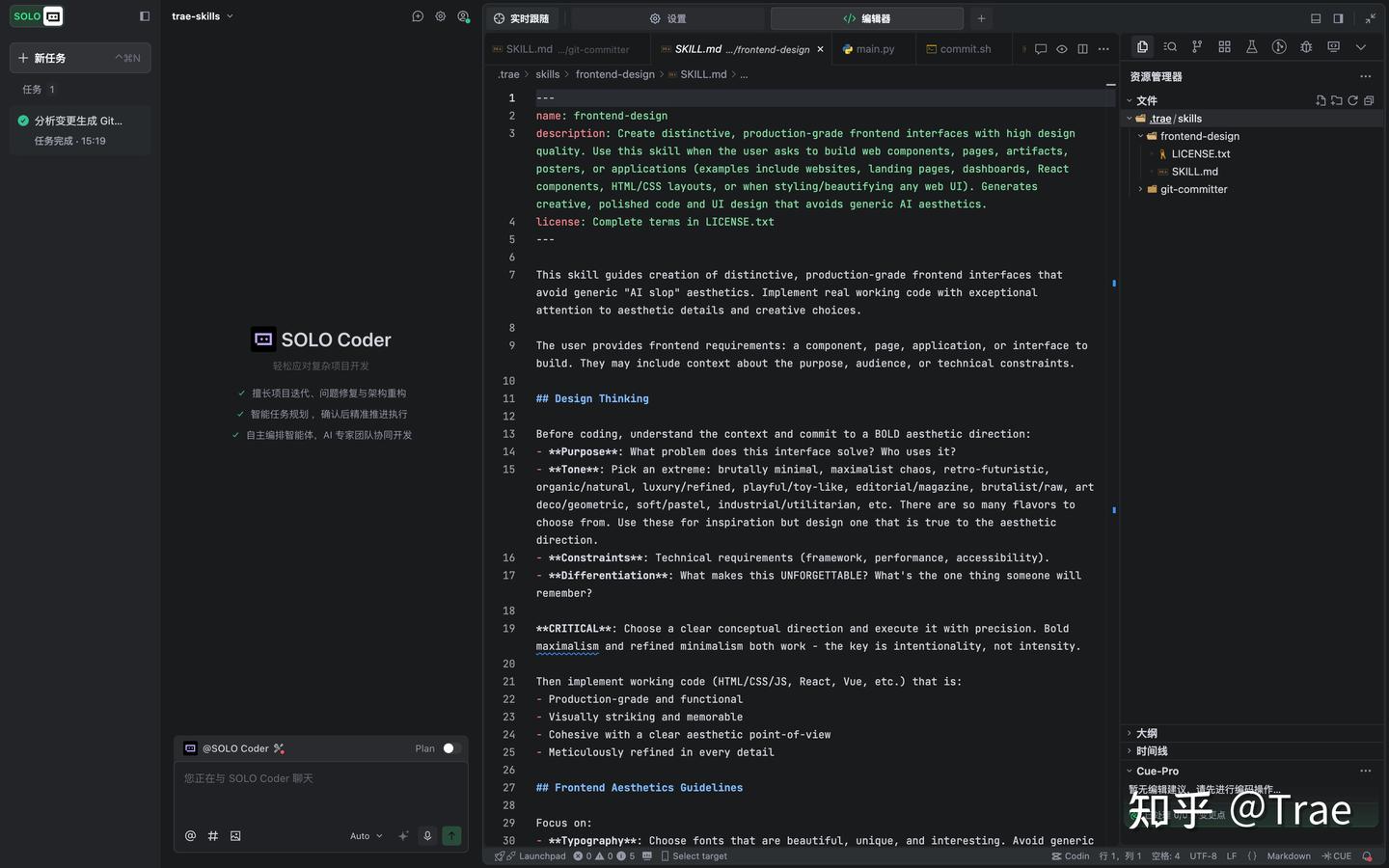Open the remote explorer monitor icon
Image resolution: width=1389 pixels, height=868 pixels.
pyautogui.click(x=1333, y=46)
